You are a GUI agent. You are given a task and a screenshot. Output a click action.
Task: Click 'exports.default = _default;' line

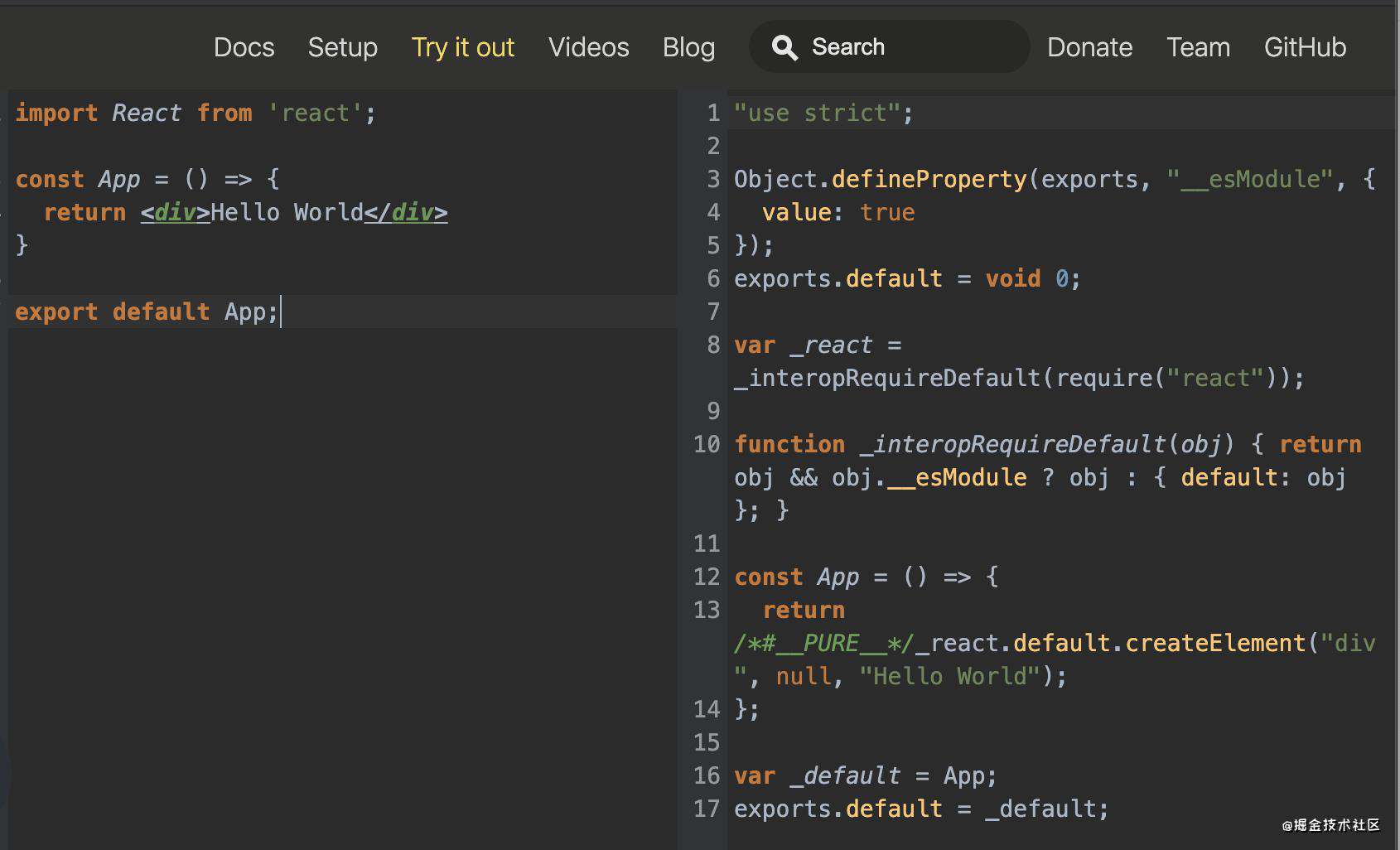921,809
